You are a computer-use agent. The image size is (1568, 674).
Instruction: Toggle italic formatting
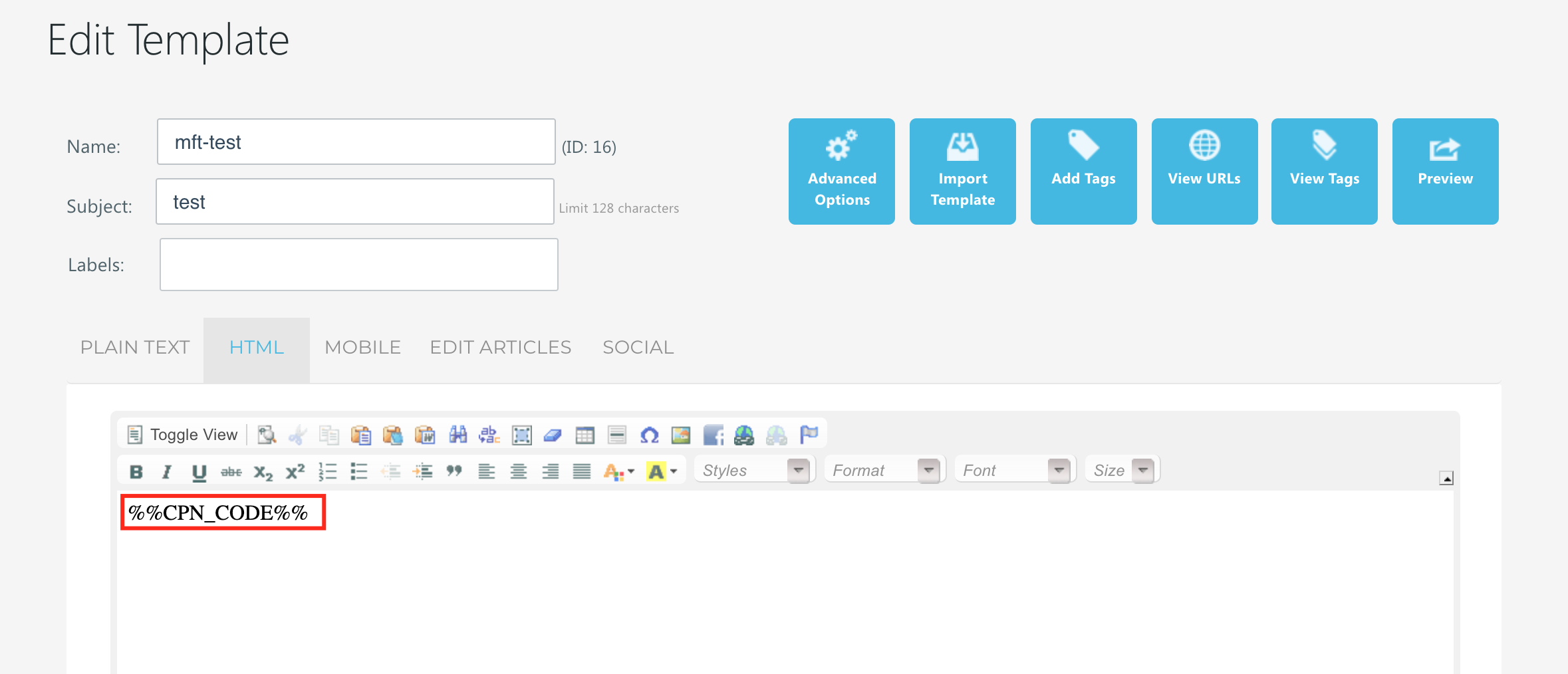(x=167, y=472)
